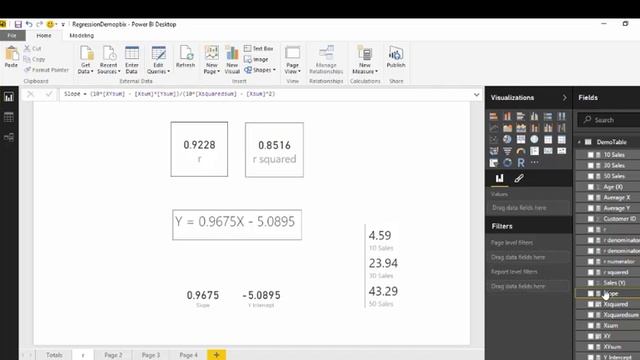
Task: Tick the 30 Sales field checkbox
Action: pos(591,165)
